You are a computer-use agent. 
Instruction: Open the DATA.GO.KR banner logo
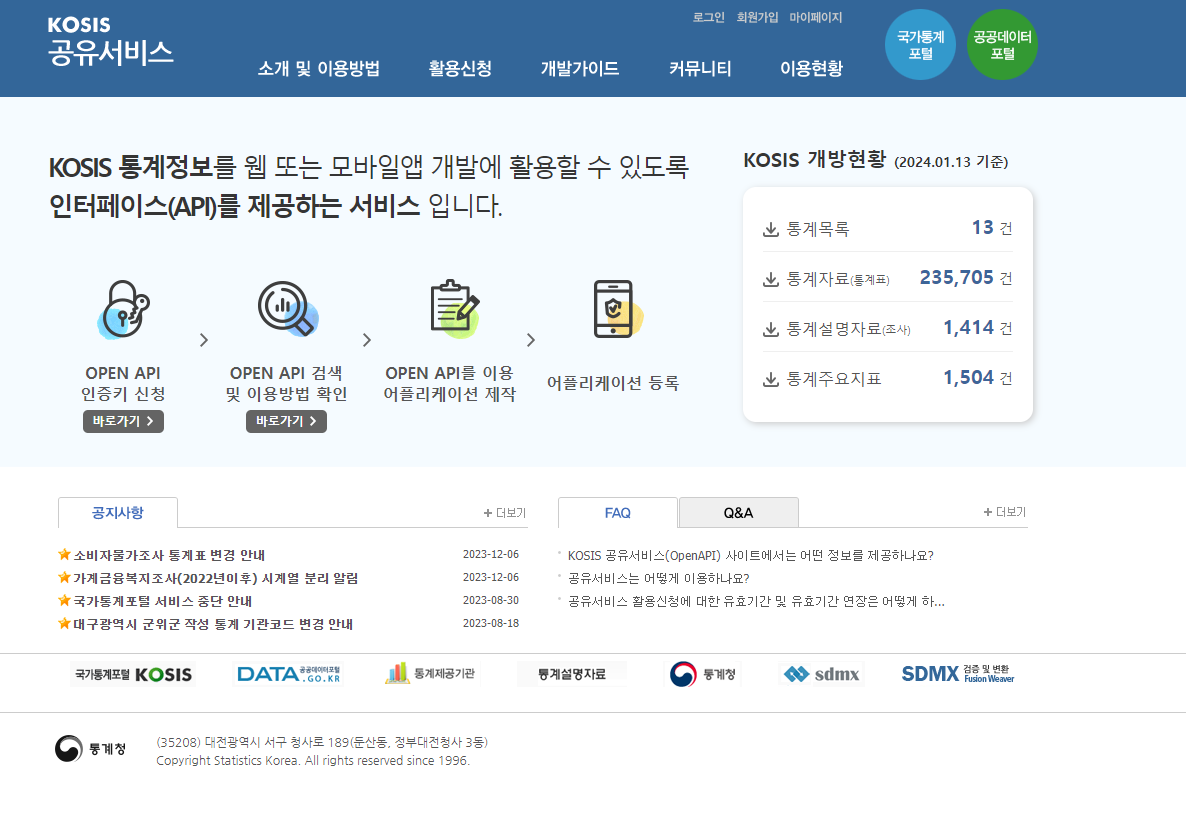pyautogui.click(x=289, y=674)
